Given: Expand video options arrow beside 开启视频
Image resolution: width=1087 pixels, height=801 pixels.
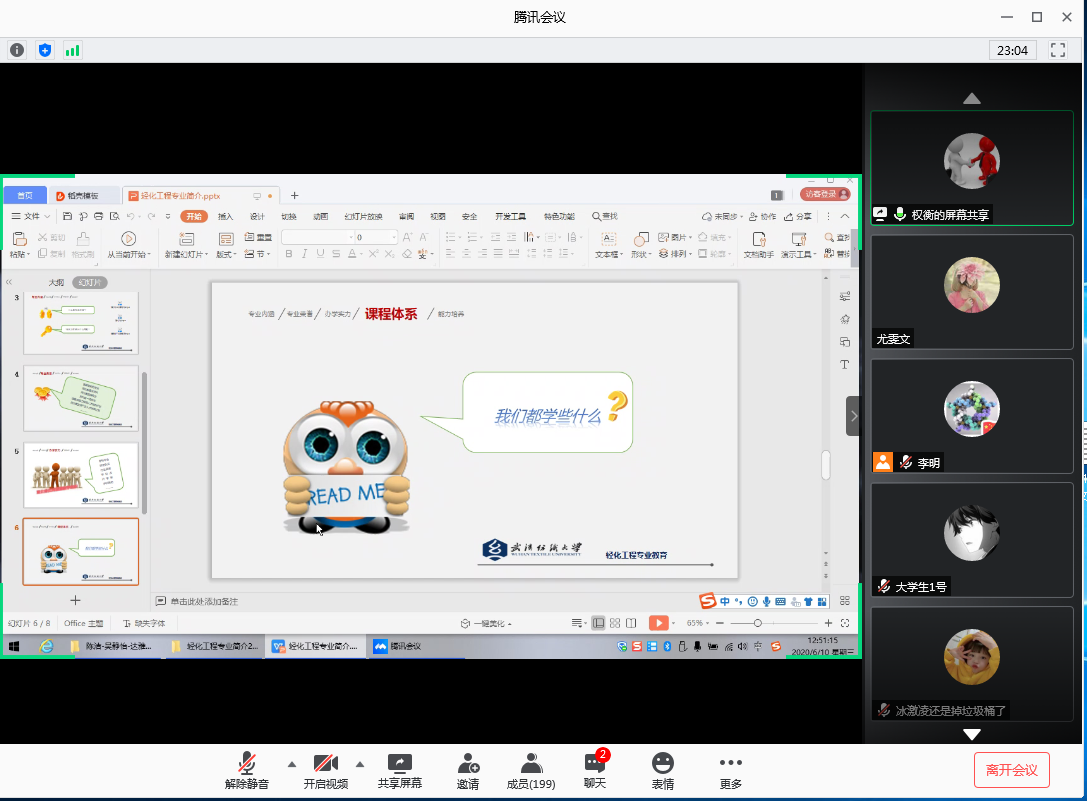Looking at the screenshot, I should tap(359, 764).
